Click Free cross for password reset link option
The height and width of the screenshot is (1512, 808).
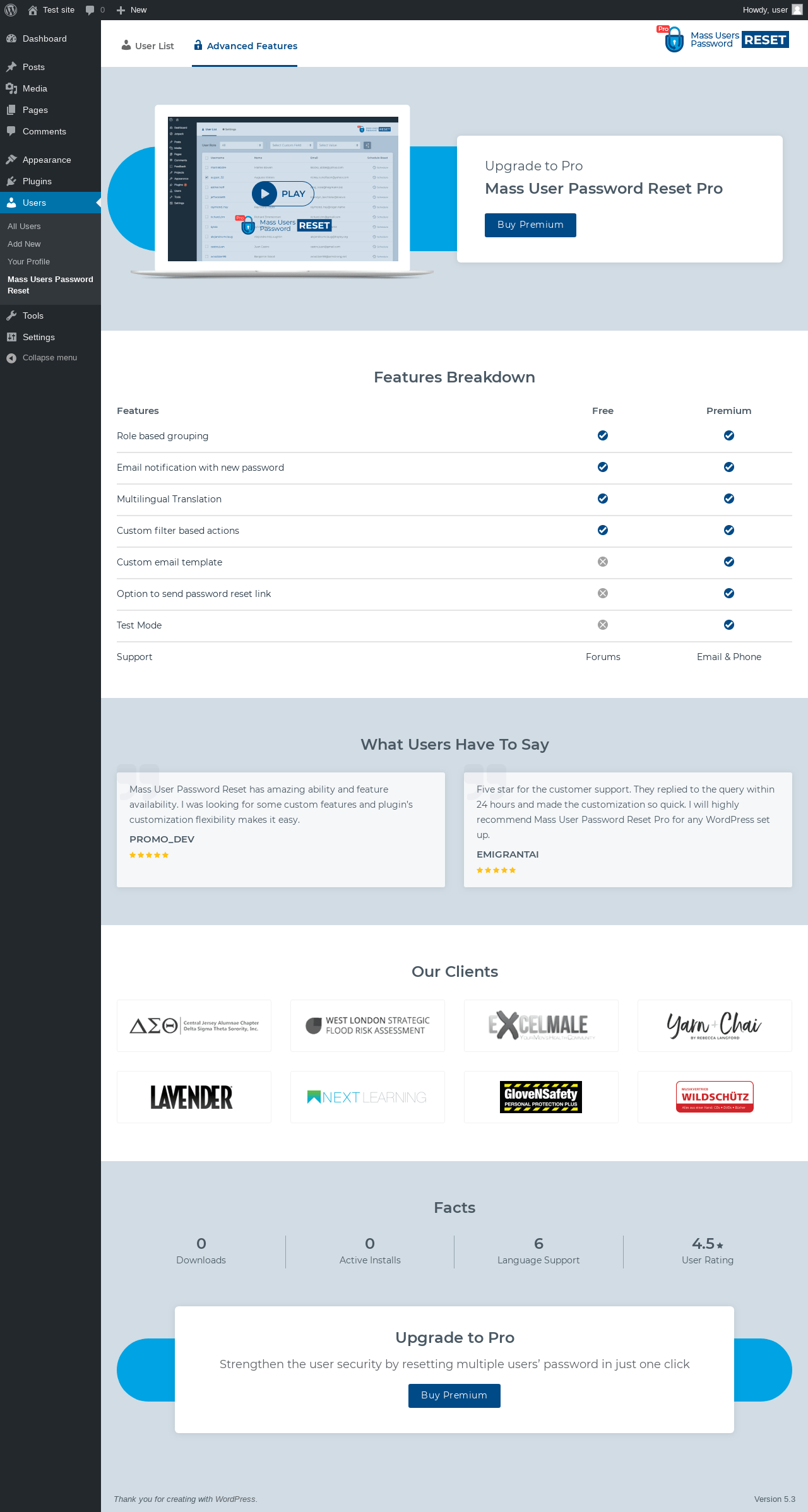point(603,593)
